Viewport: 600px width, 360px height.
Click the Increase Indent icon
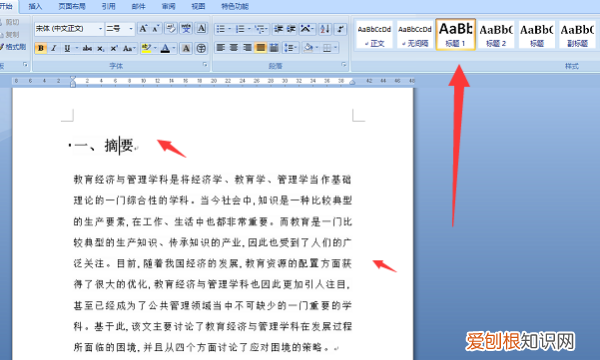pos(292,29)
